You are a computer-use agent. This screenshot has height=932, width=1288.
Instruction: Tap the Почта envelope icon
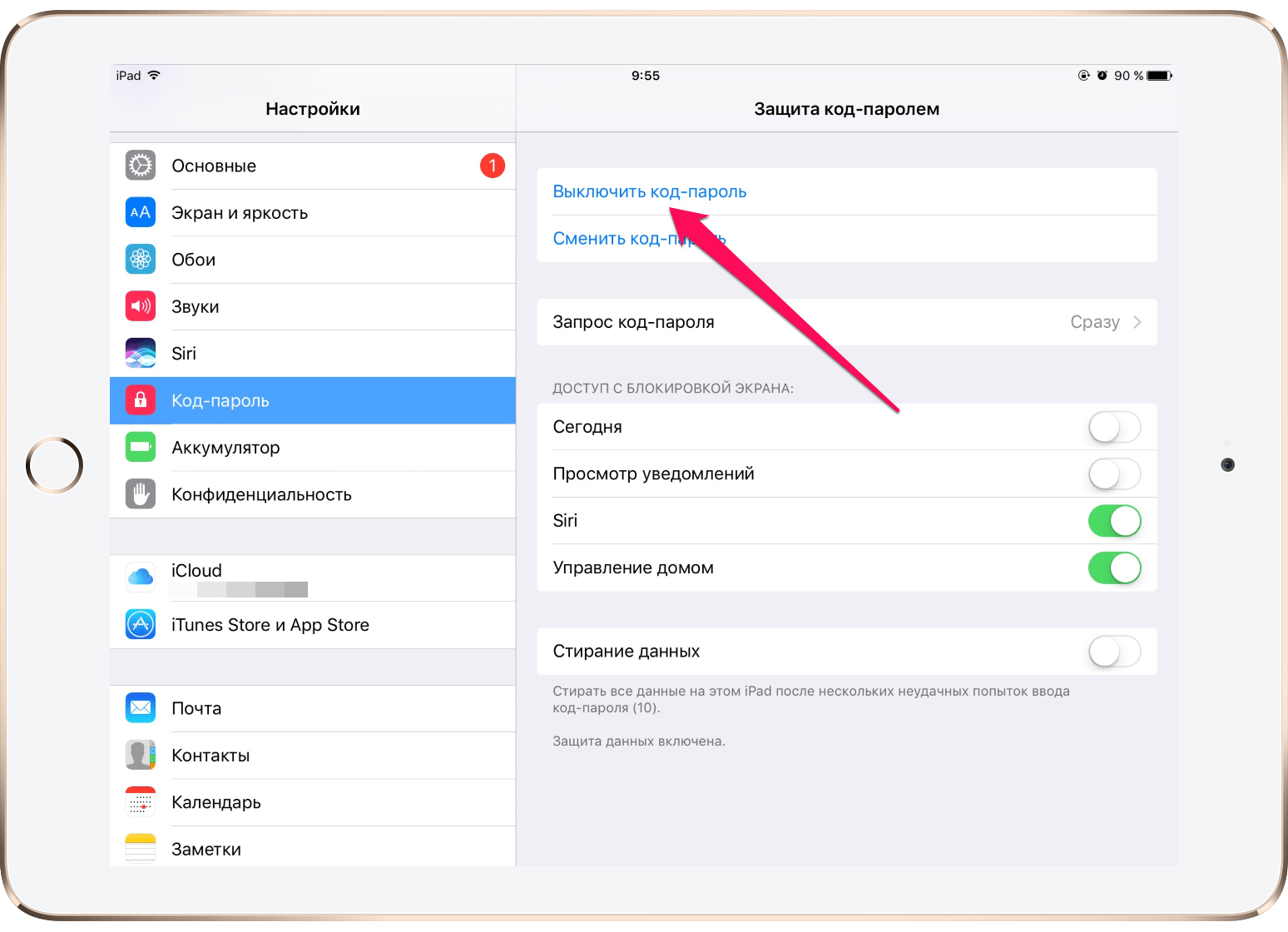click(141, 708)
